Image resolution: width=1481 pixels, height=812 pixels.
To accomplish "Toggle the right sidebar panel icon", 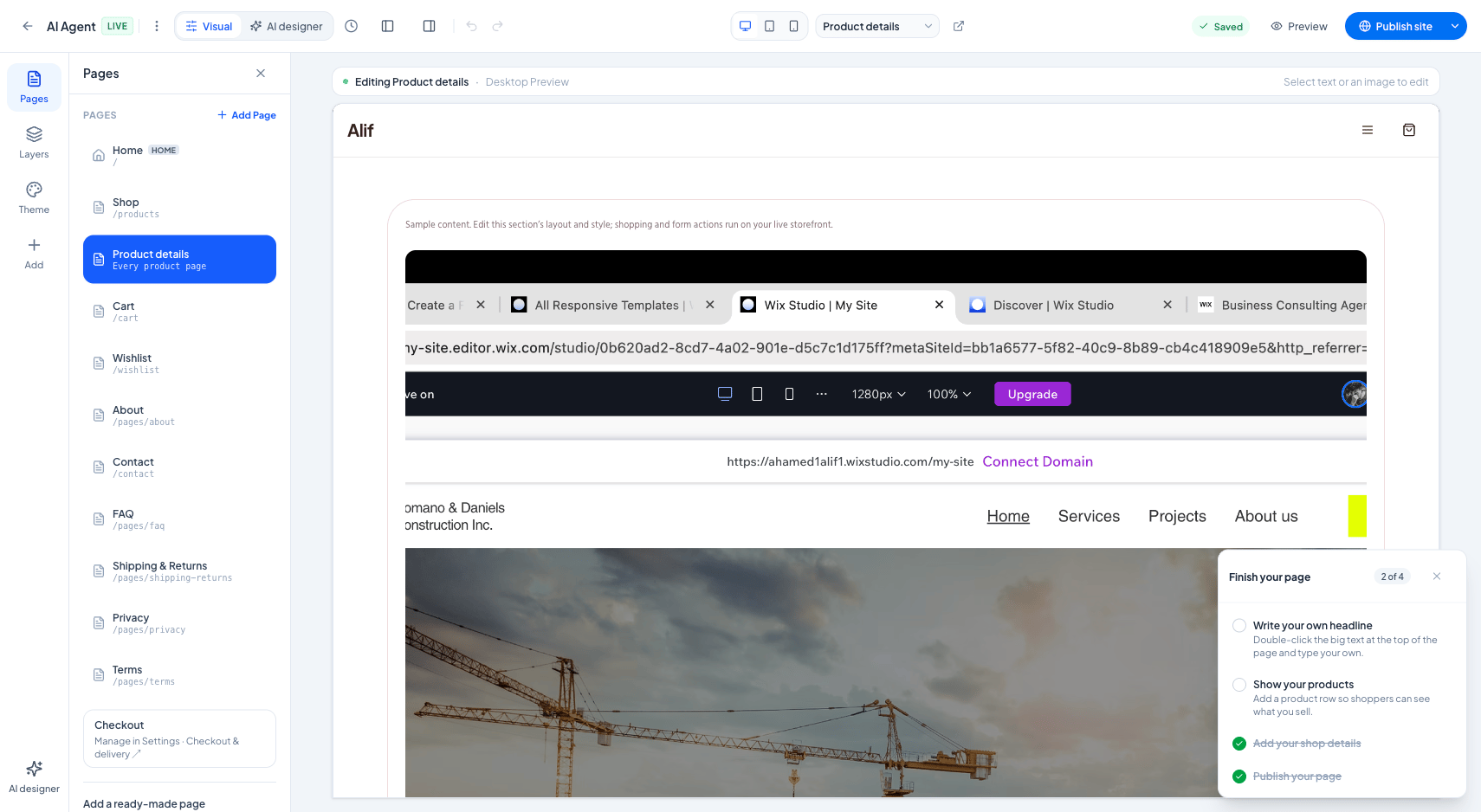I will 429,26.
